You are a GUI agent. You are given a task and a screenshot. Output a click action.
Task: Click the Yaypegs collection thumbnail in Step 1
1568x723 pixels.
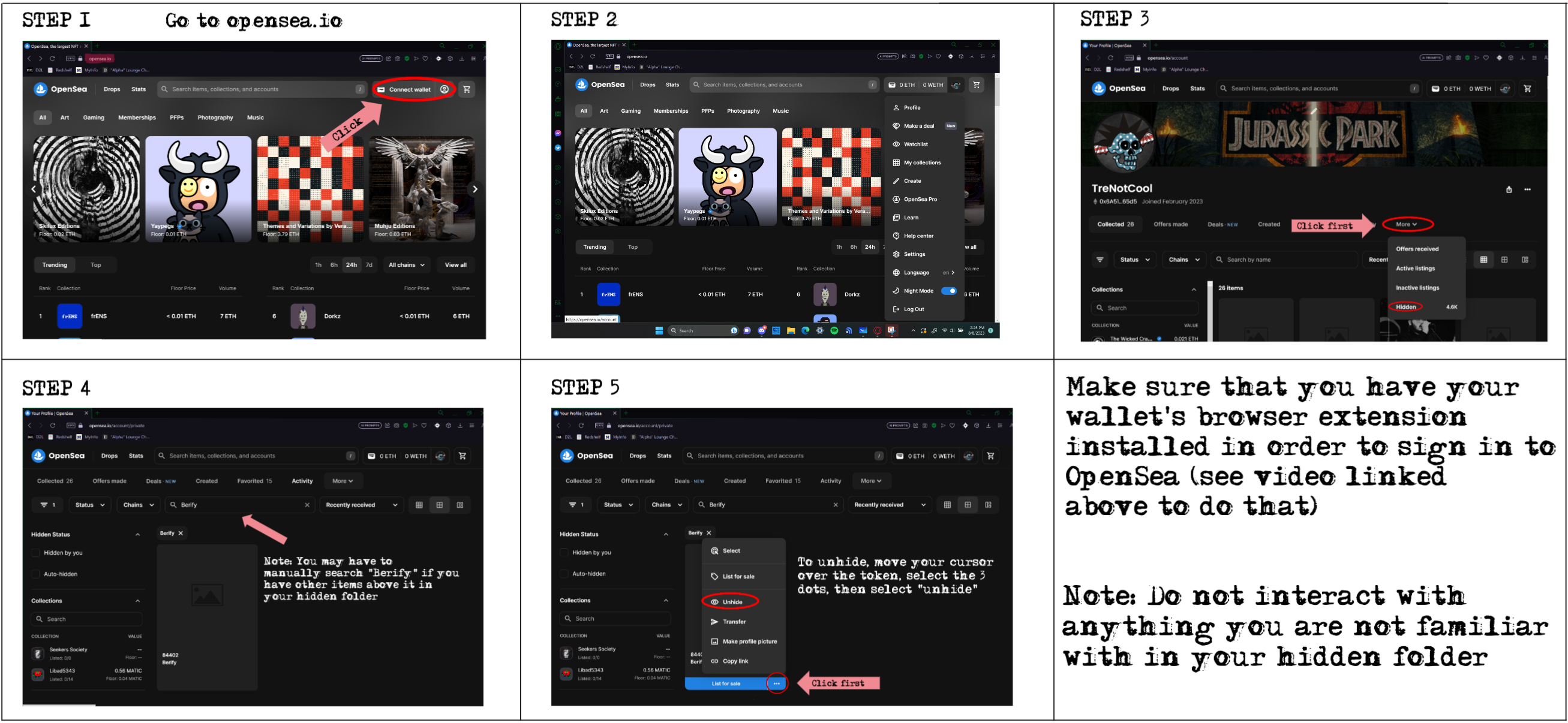tap(198, 189)
